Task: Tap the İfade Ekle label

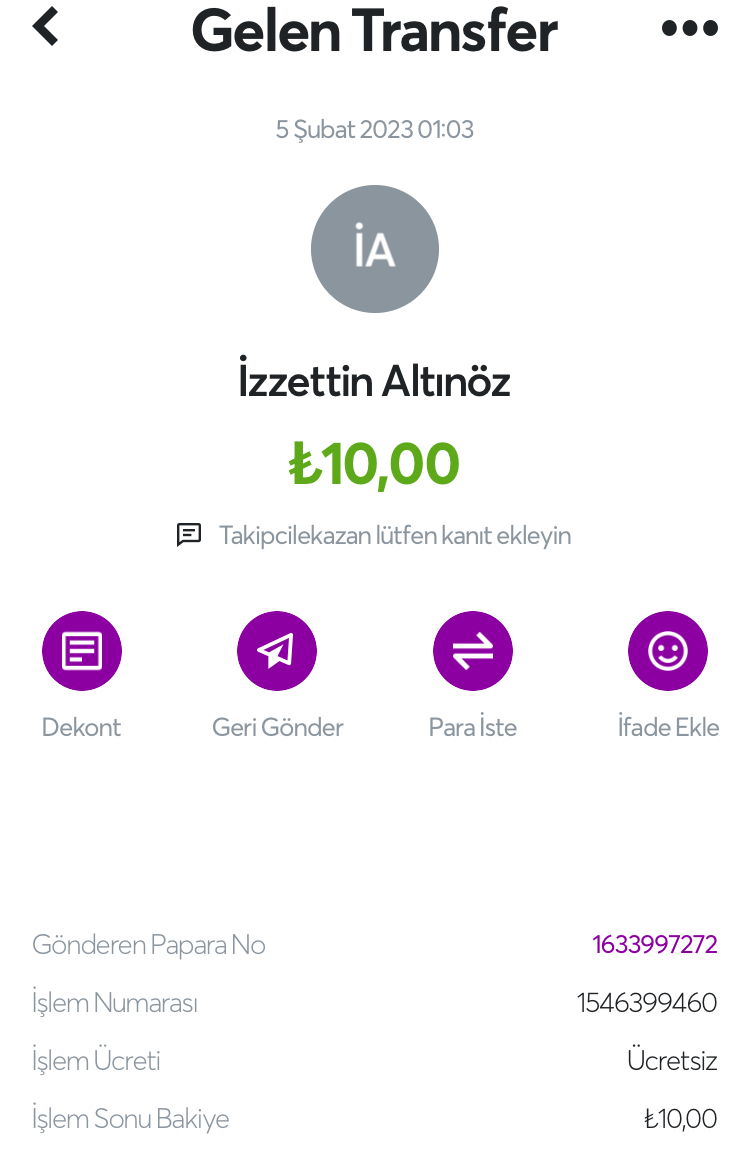Action: point(668,727)
